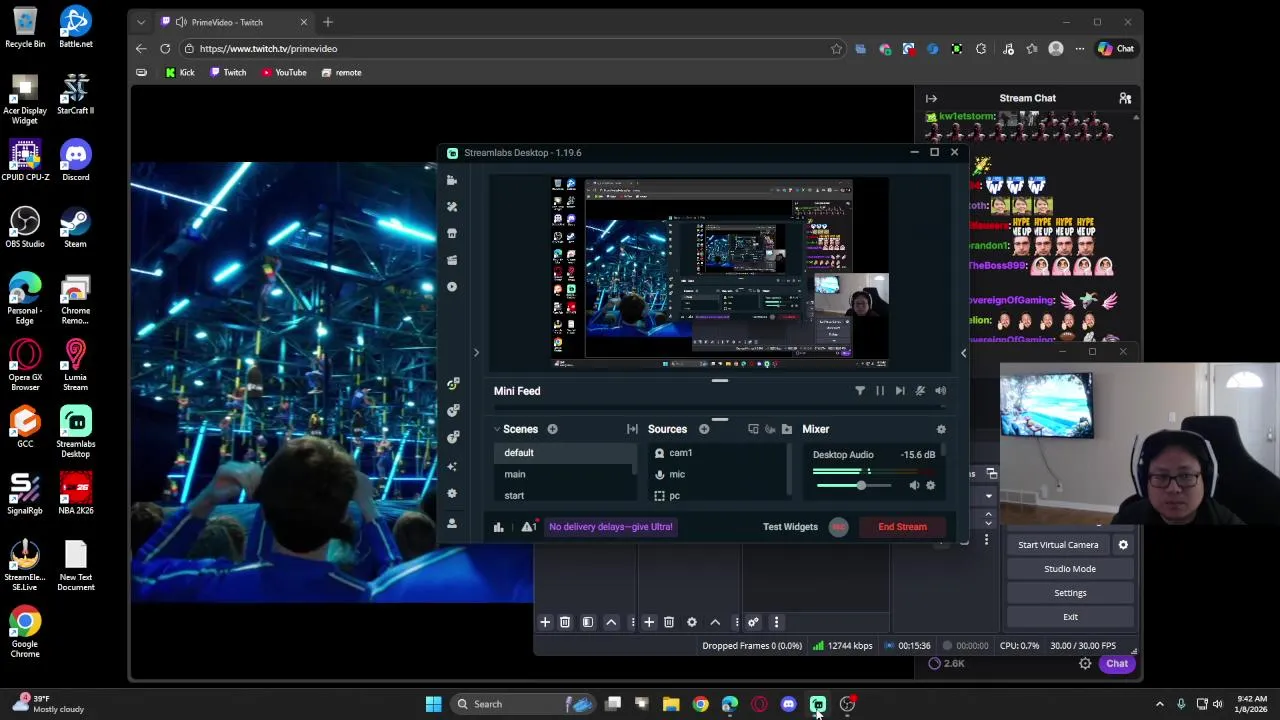Mute Desktop Audio in Streamlabs Mixer
The width and height of the screenshot is (1280, 720).
(914, 486)
